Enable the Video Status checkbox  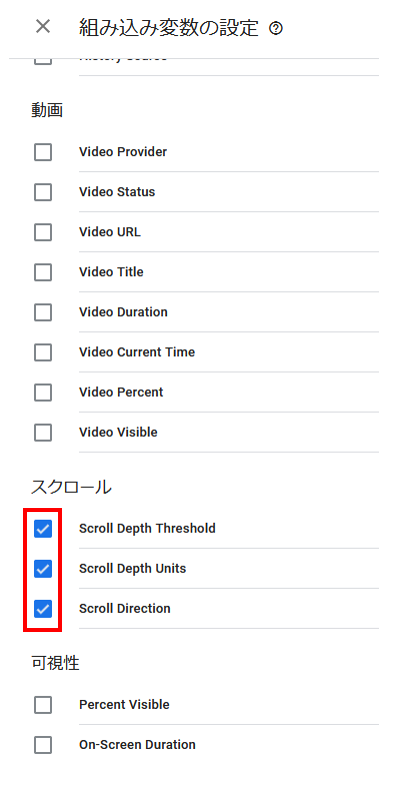[43, 192]
